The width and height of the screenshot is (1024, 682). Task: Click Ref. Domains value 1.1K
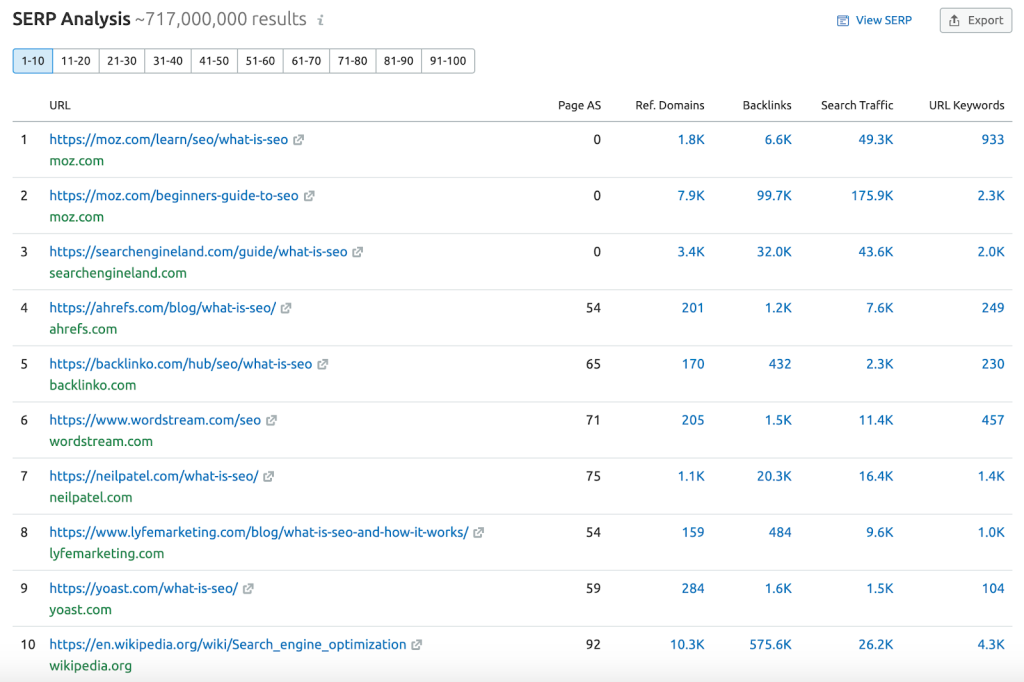(691, 476)
